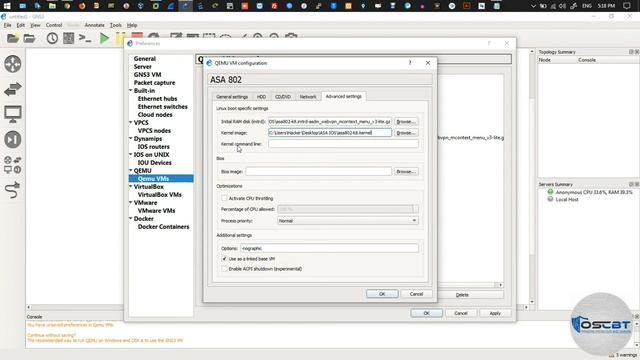Open the Annotate menu
This screenshot has width=640, height=360.
click(94, 25)
